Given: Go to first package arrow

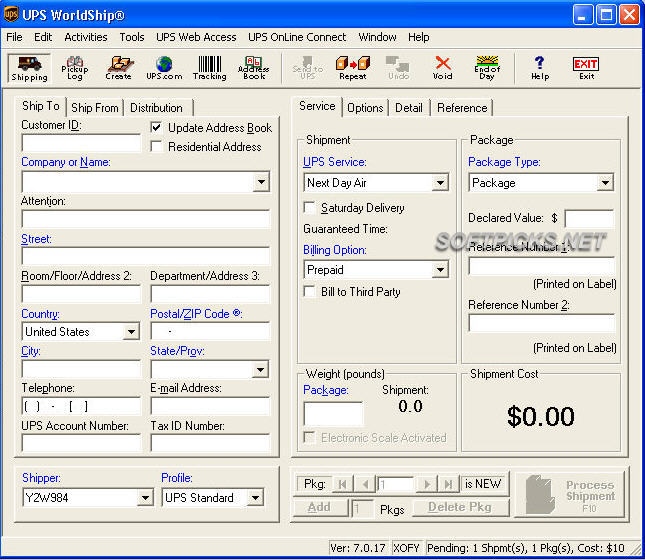Looking at the screenshot, I should pos(342,484).
